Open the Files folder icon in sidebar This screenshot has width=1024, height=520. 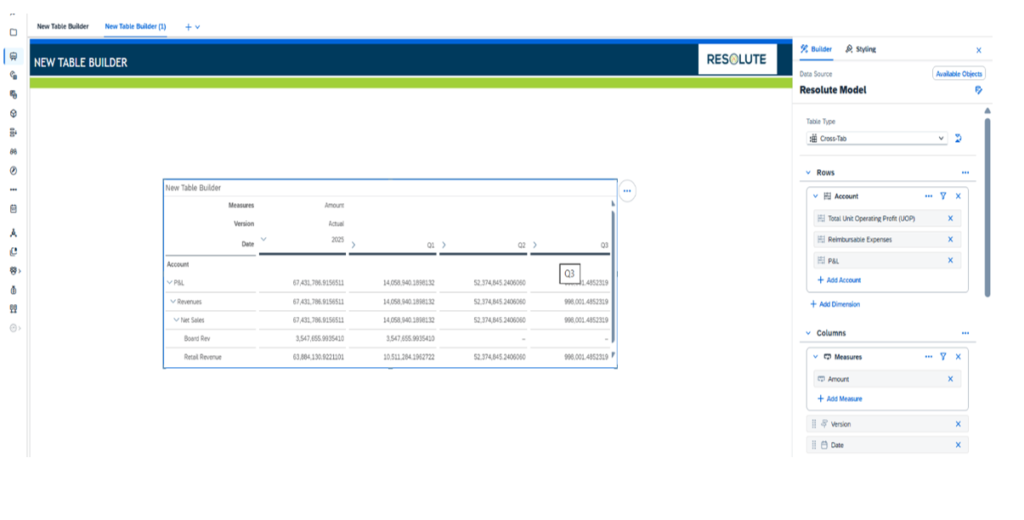(13, 32)
